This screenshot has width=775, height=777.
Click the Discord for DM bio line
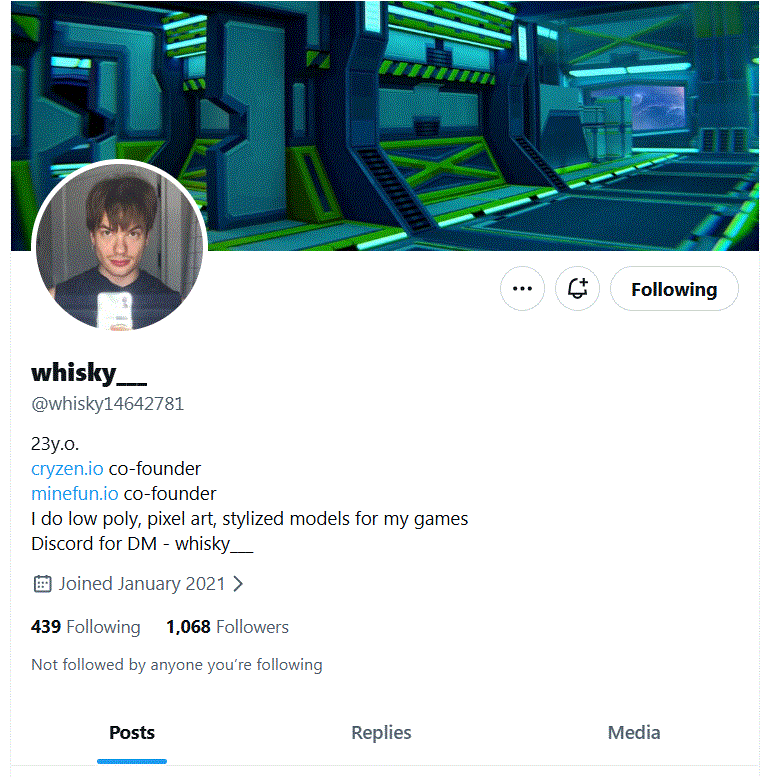point(142,544)
